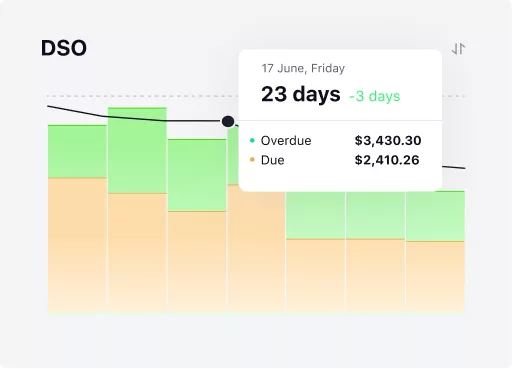Click the first bar's orange due segment
Image resolution: width=512 pixels, height=369 pixels.
point(77,245)
